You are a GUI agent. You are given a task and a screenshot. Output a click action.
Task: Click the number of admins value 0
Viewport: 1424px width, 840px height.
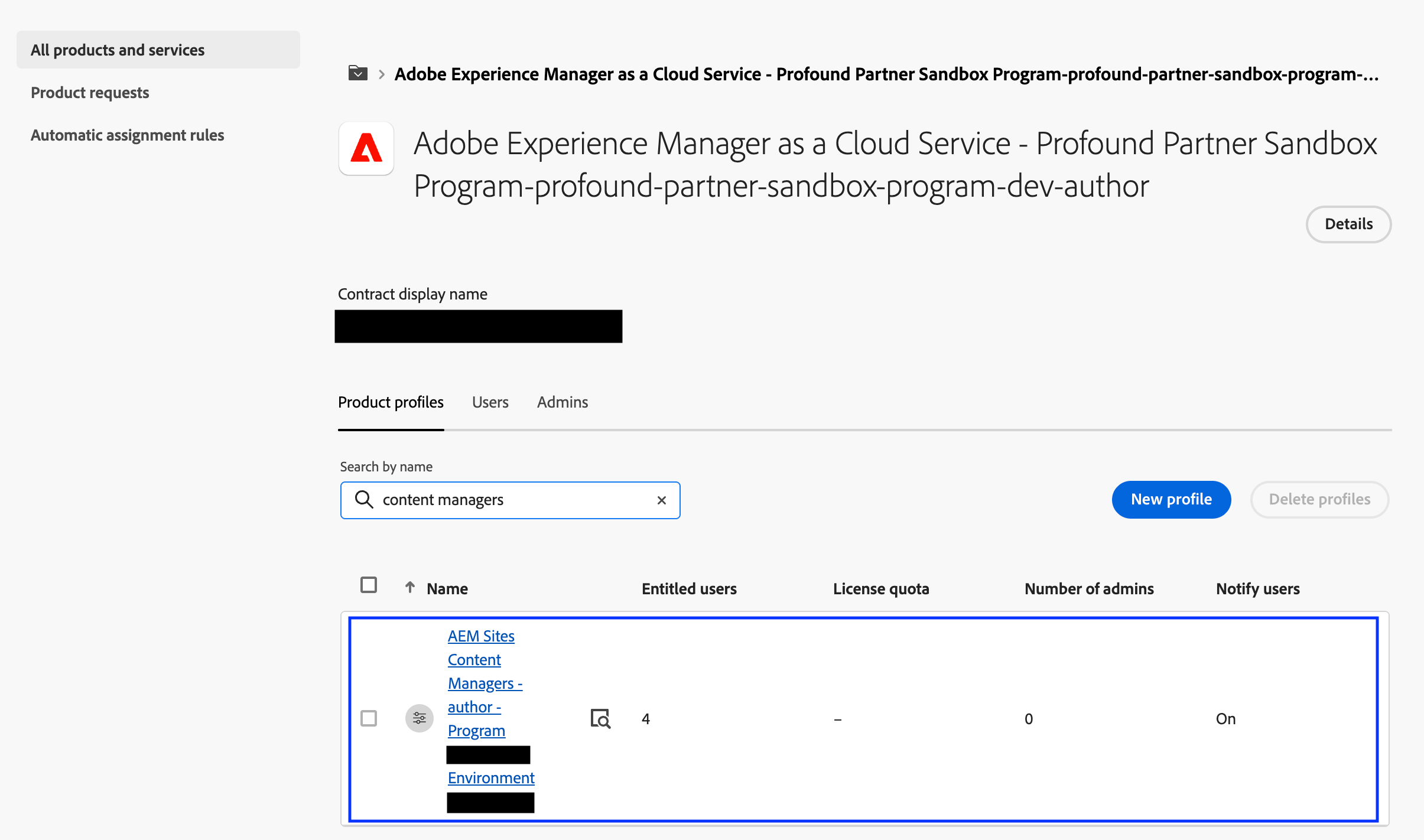click(x=1029, y=719)
